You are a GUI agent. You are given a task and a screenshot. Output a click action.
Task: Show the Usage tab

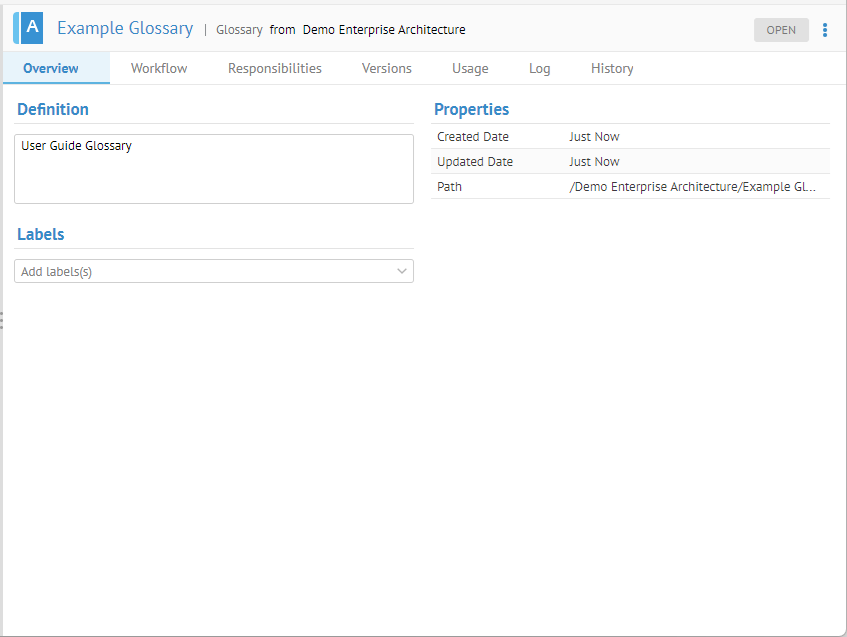[470, 68]
